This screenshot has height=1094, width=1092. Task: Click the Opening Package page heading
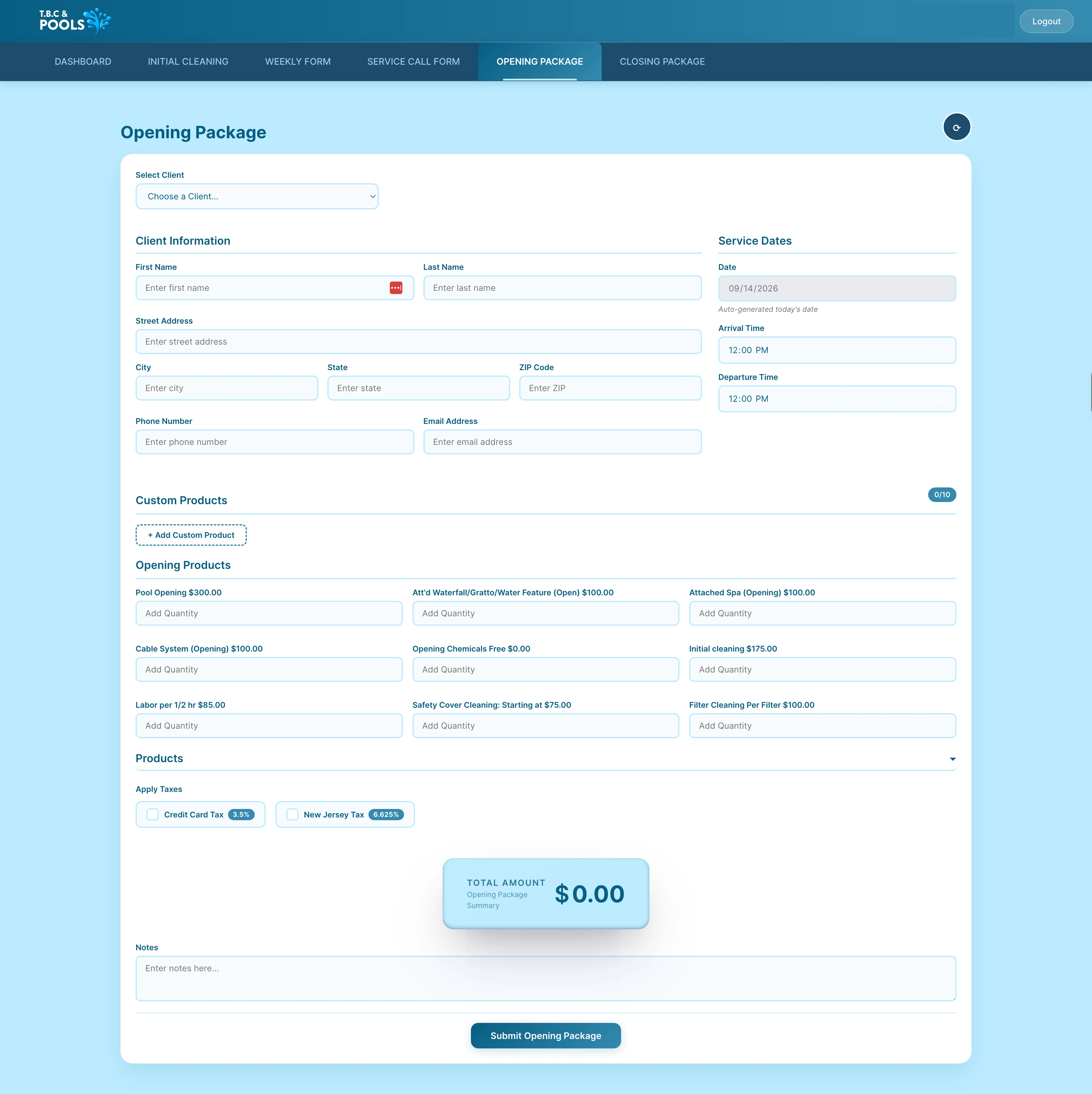point(193,132)
